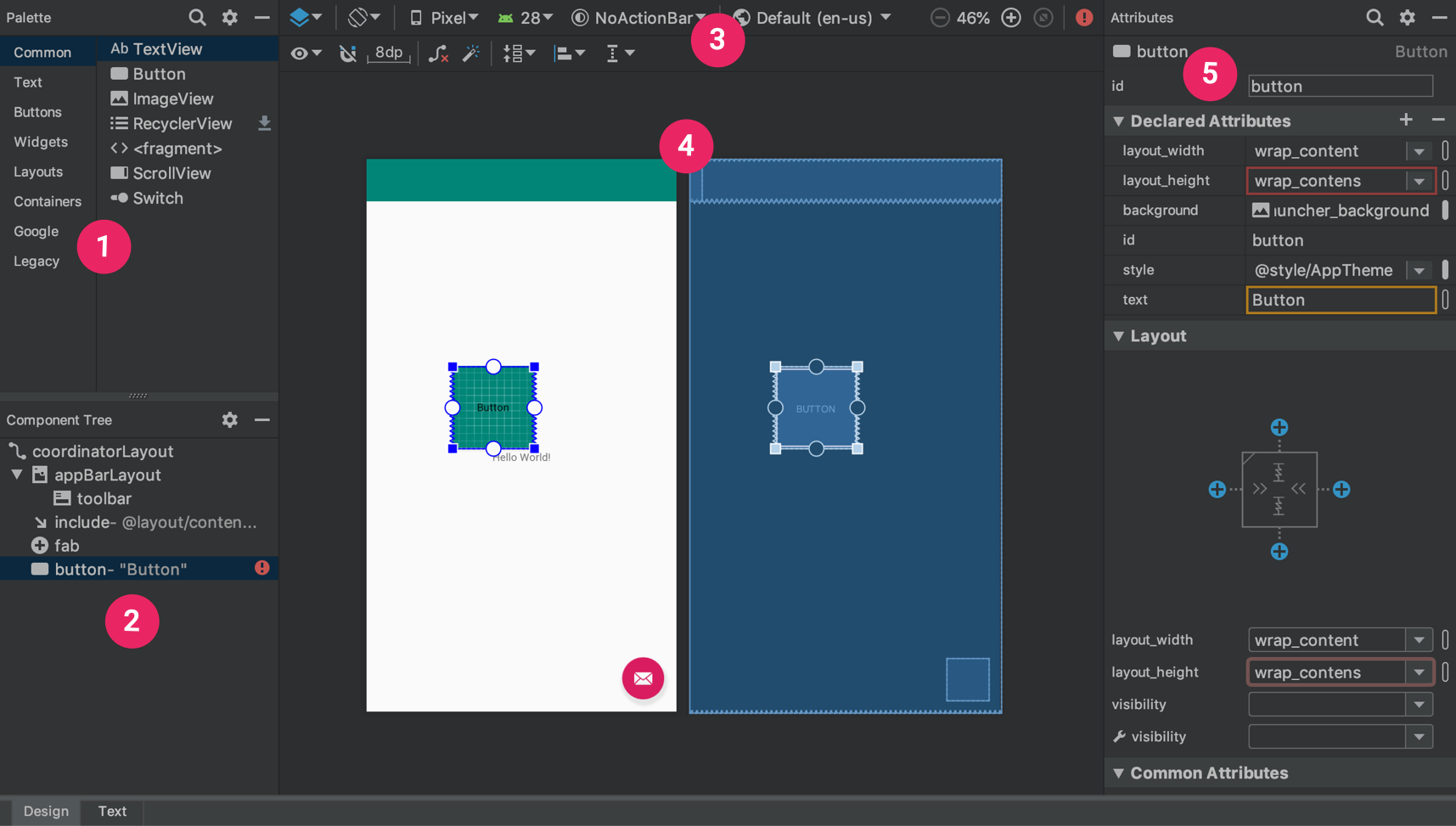Collapse the appBarLayout node in Component Tree

[x=15, y=475]
